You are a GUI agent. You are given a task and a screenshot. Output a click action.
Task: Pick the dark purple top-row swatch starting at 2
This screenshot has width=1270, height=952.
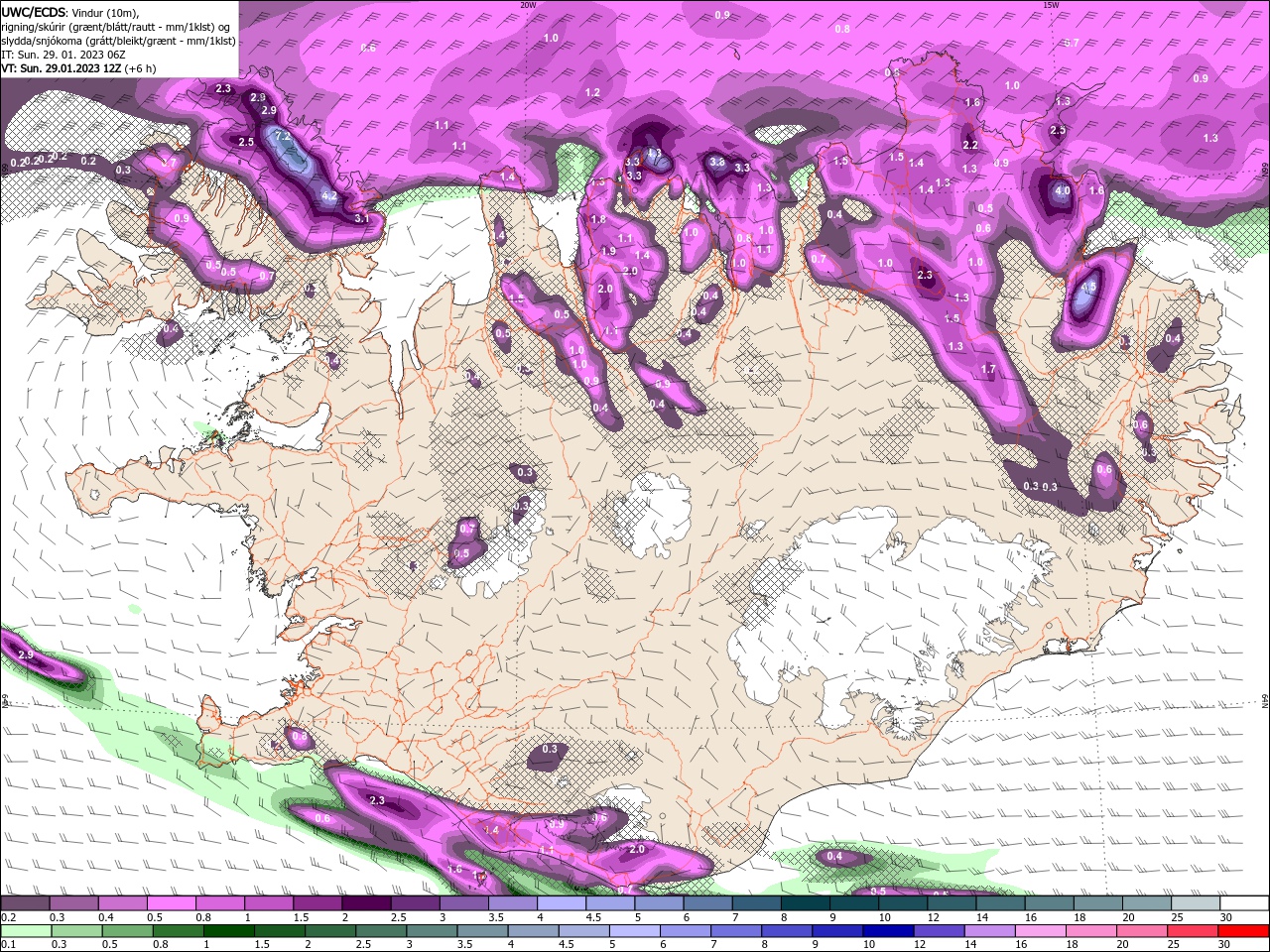coord(366,902)
